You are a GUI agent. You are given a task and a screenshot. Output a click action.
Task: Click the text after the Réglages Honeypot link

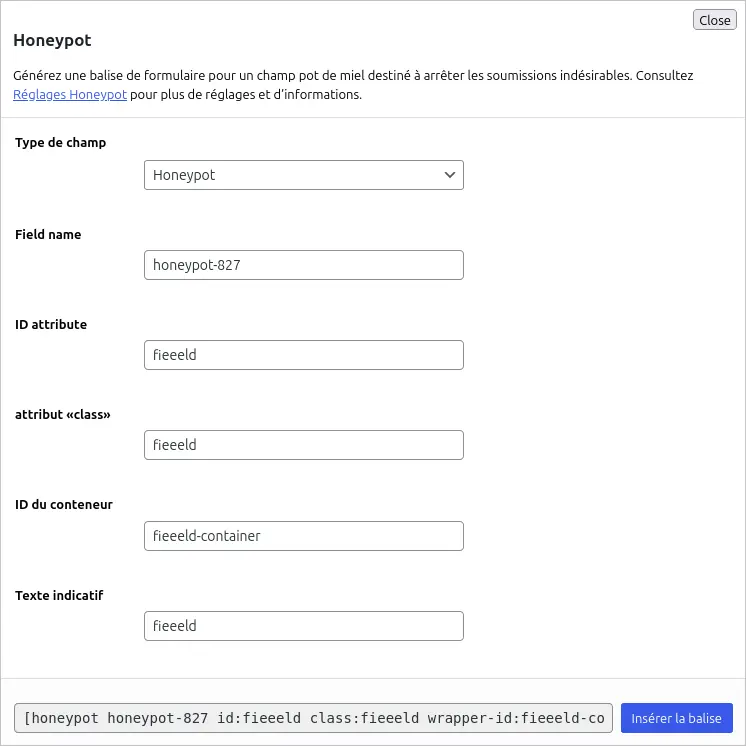pyautogui.click(x=245, y=96)
